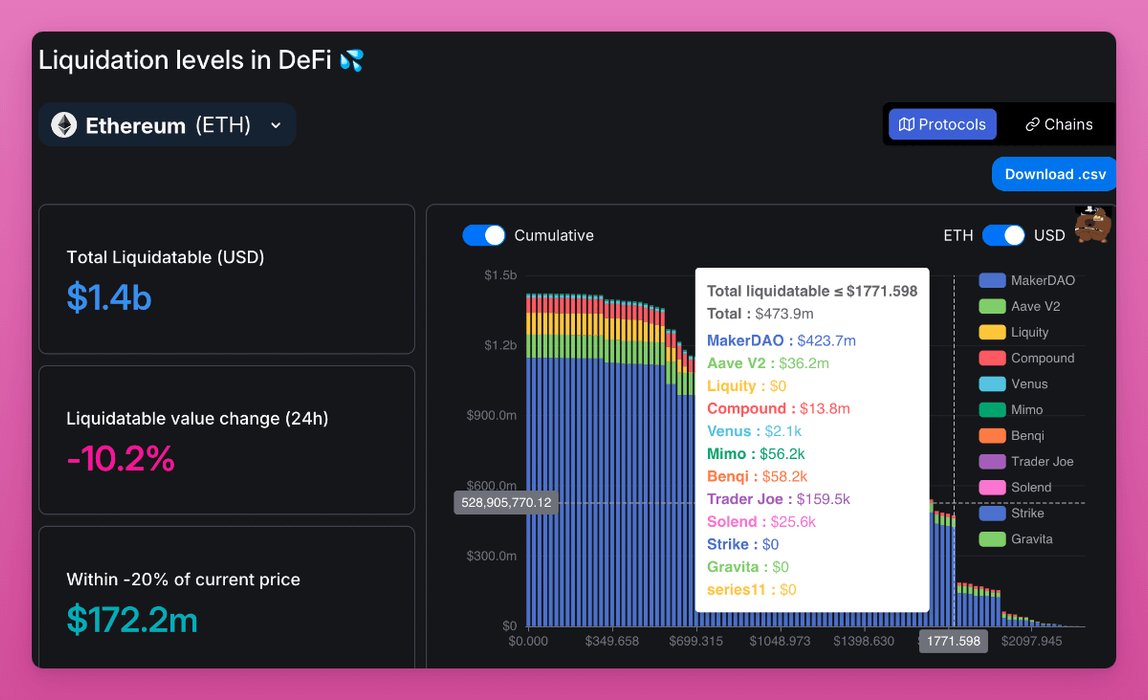The image size is (1148, 700).
Task: Click the Within -20% of current price card
Action: click(x=226, y=597)
